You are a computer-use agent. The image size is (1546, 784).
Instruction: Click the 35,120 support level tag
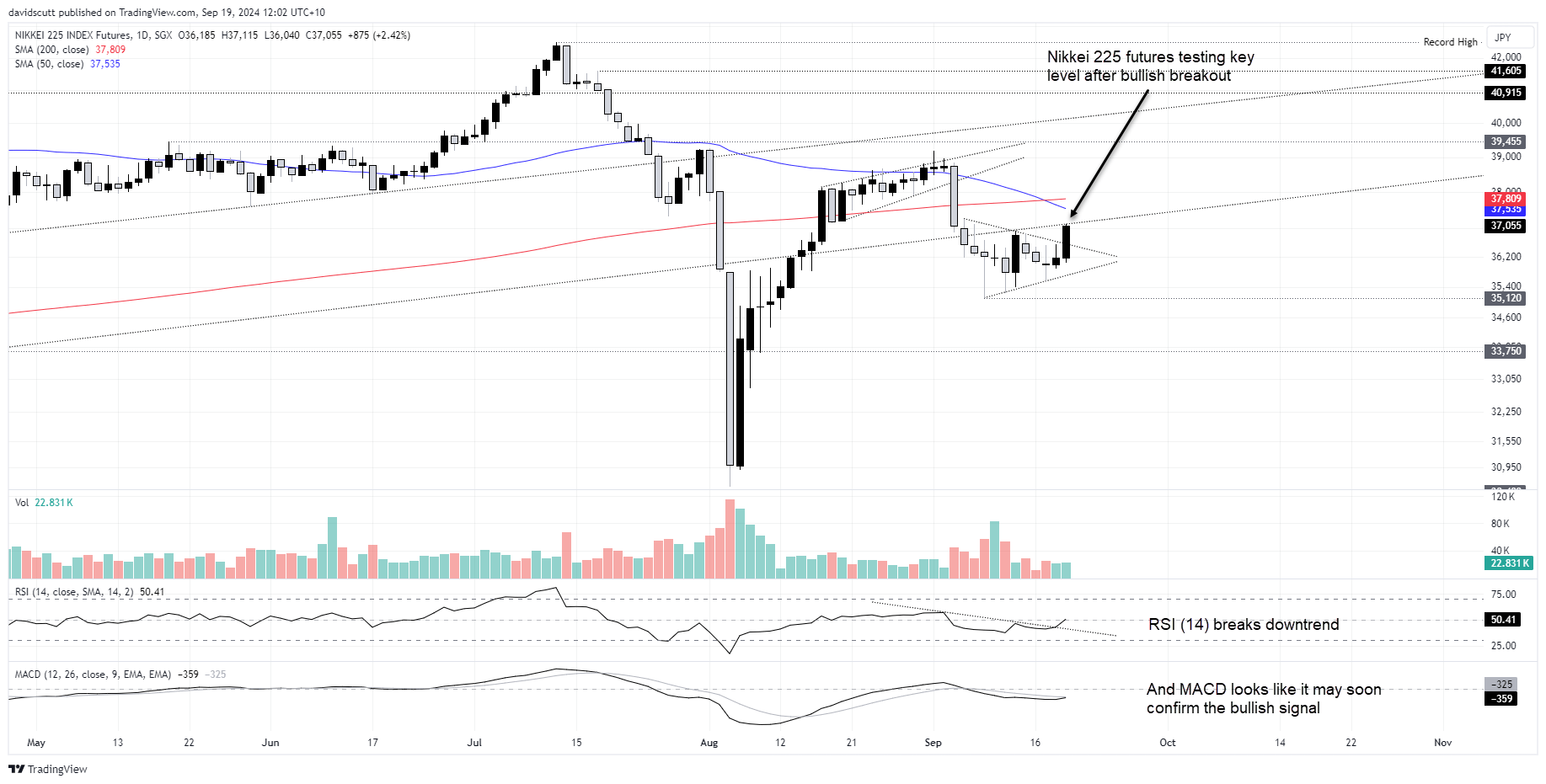tap(1506, 298)
